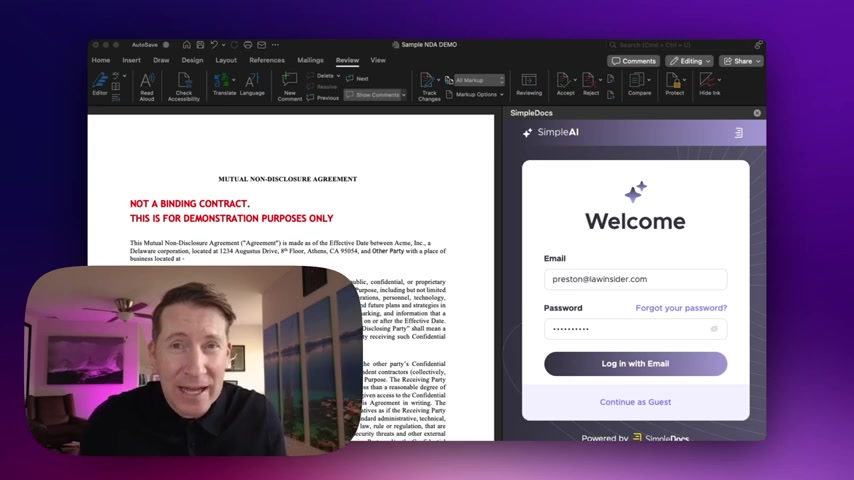Open the Translate tool
The image size is (854, 480).
point(224,84)
